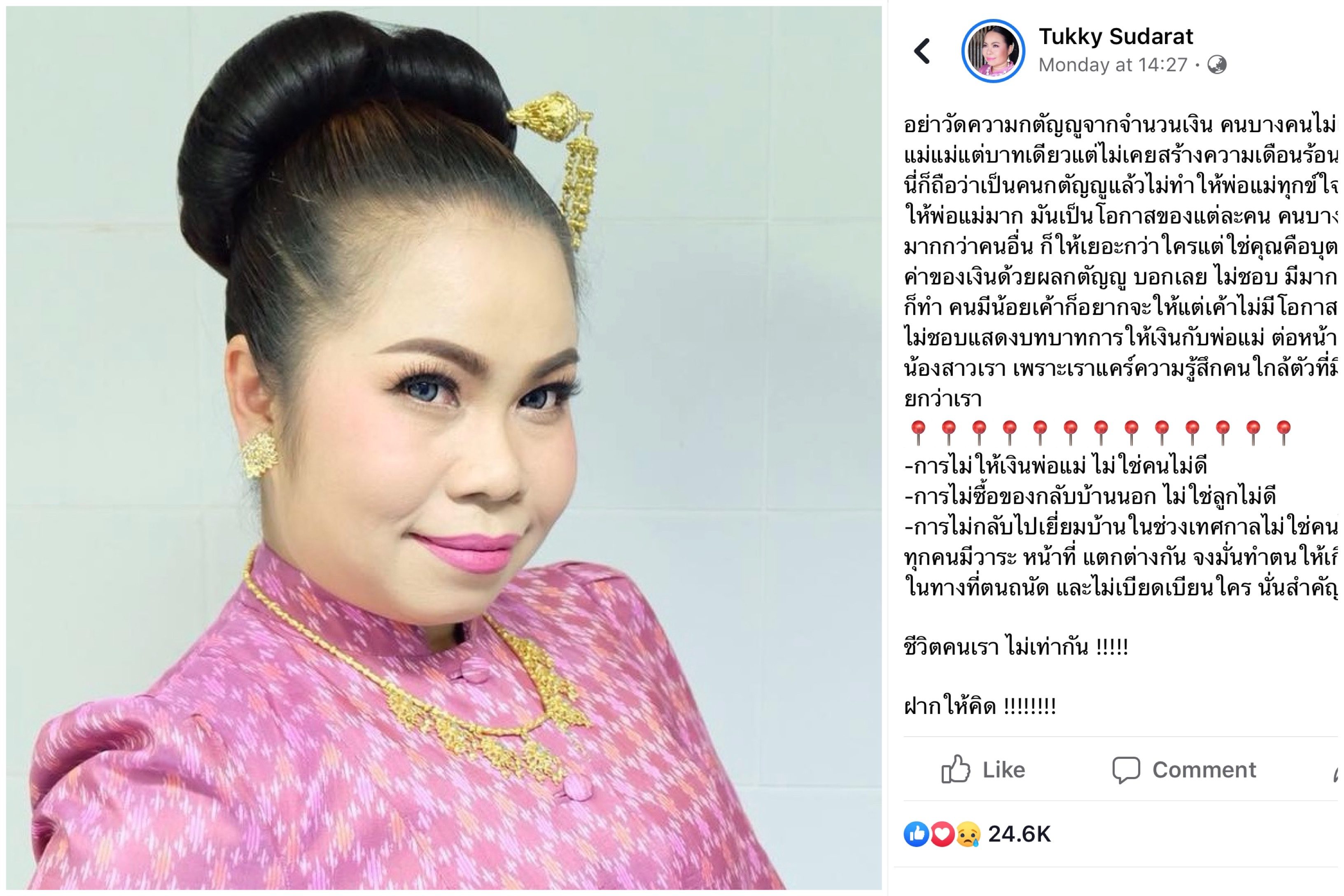Open Tukky Sudarat's profile picture
The width and height of the screenshot is (1344, 896).
tap(993, 51)
